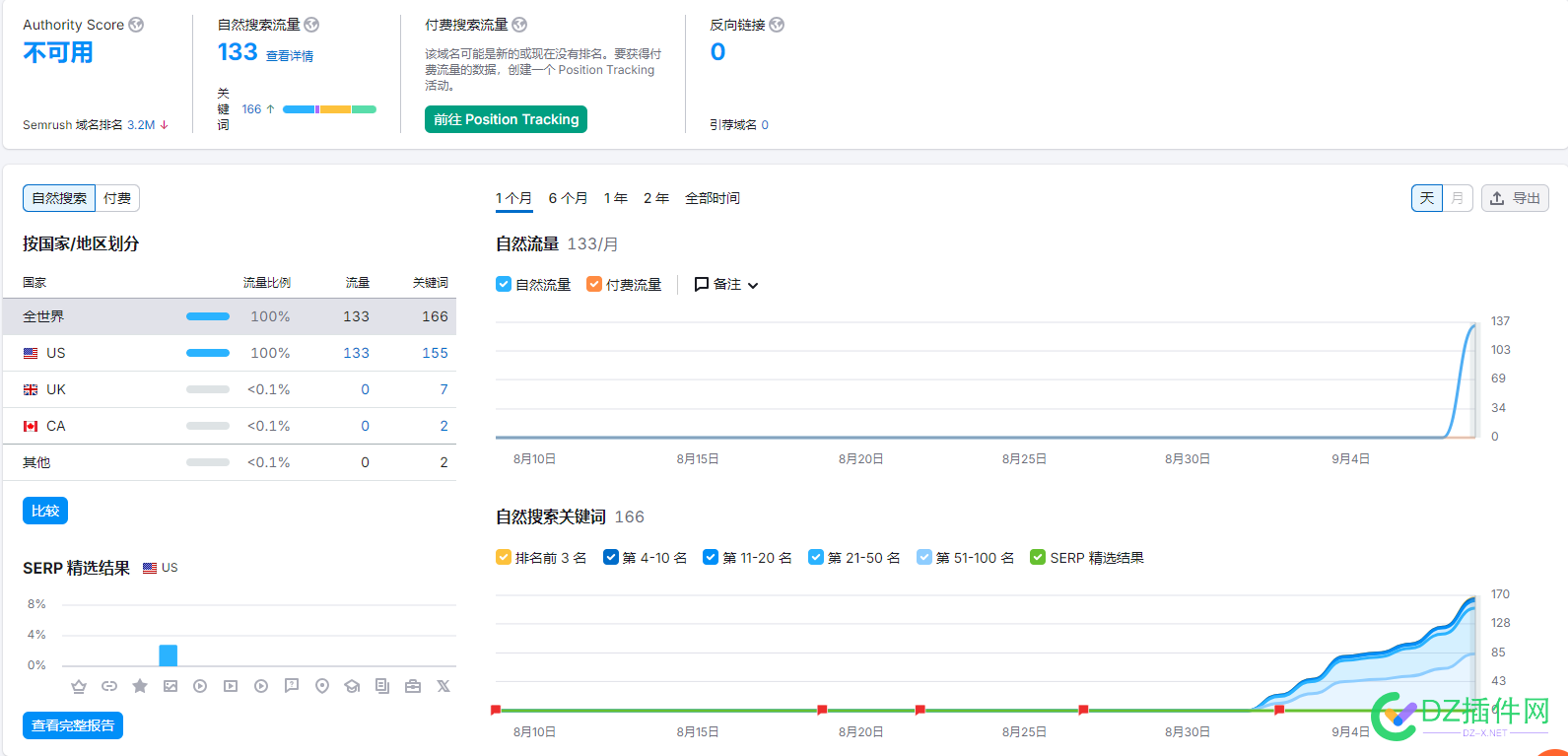Click the news document SERP icon

(382, 686)
